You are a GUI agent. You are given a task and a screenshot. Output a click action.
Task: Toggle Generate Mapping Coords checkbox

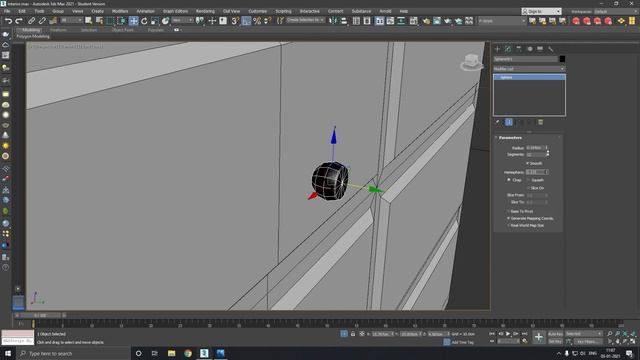coord(509,218)
